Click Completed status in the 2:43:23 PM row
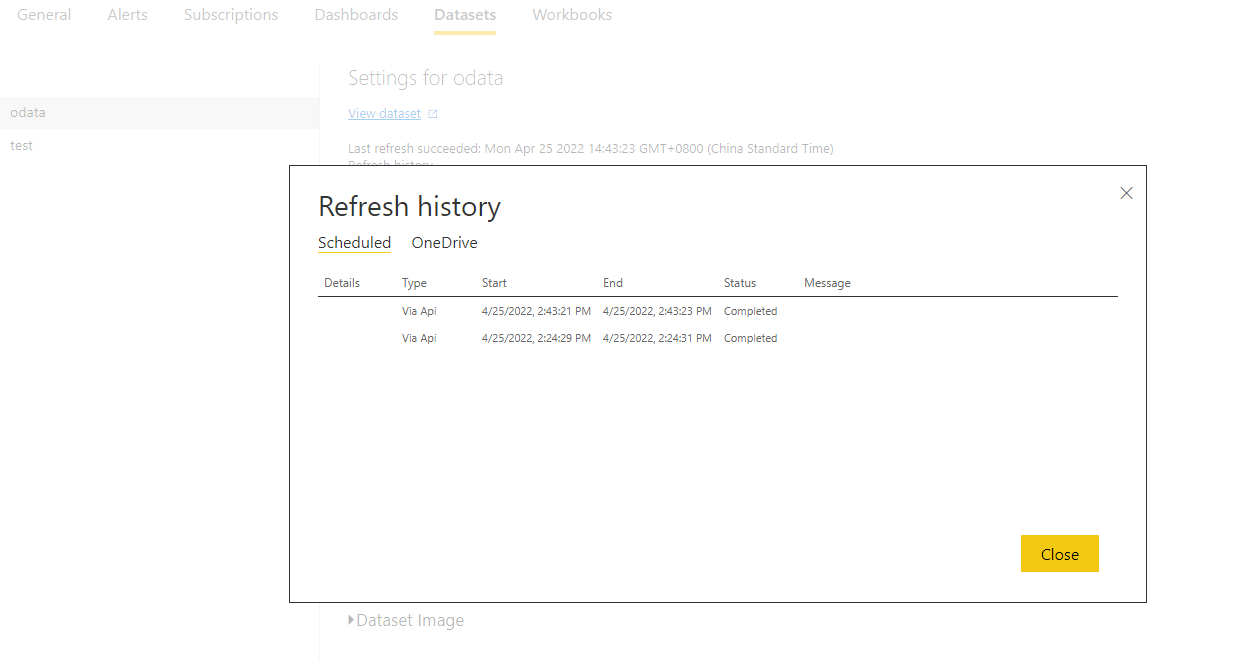The image size is (1236, 660). pos(750,311)
